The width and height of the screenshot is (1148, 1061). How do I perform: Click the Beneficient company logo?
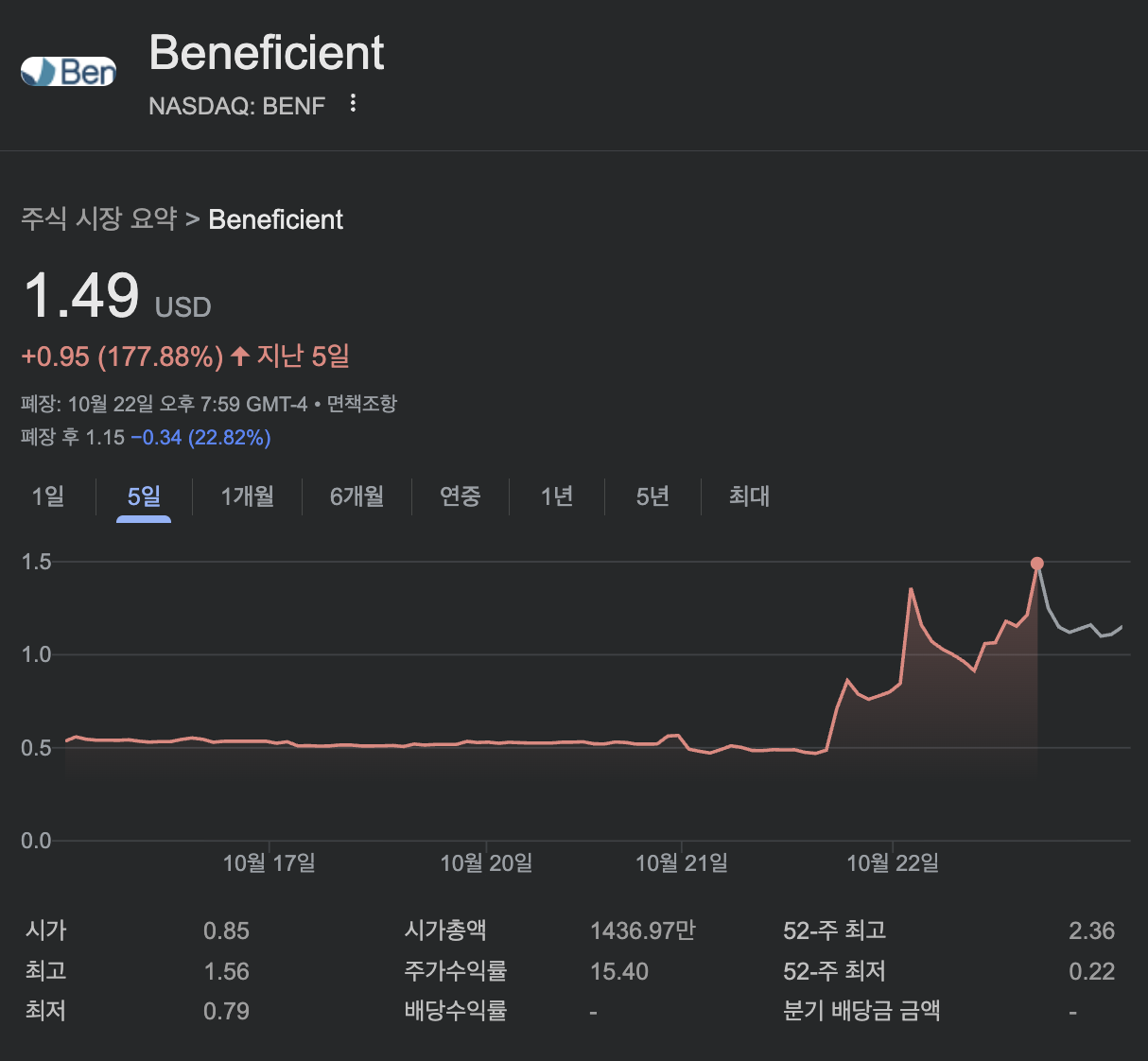click(68, 71)
